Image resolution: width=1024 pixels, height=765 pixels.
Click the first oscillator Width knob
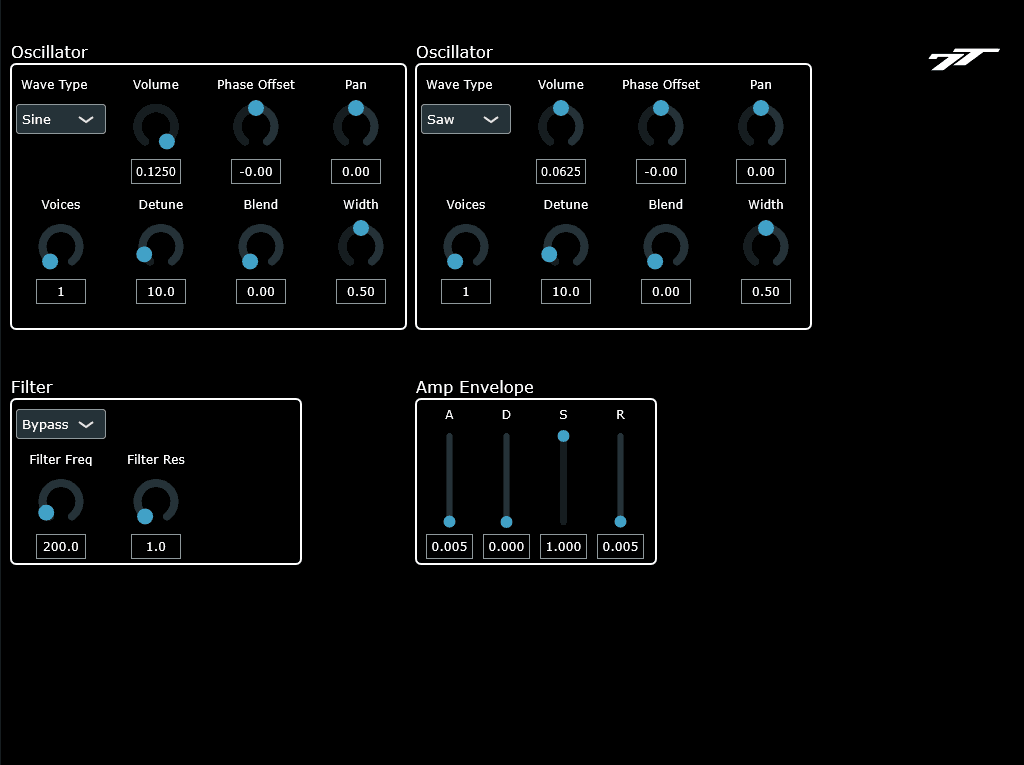[360, 244]
